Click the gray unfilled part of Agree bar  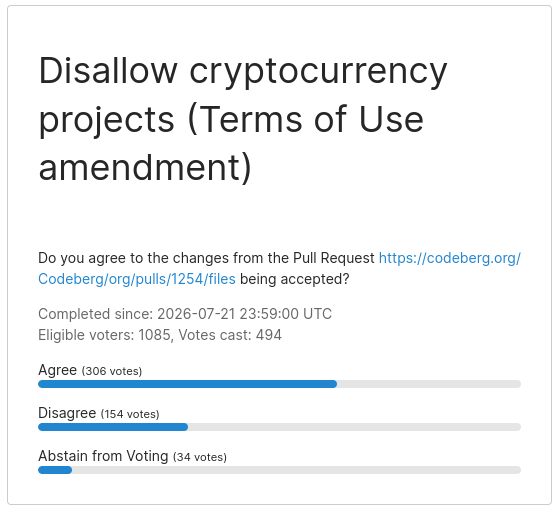[x=429, y=384]
